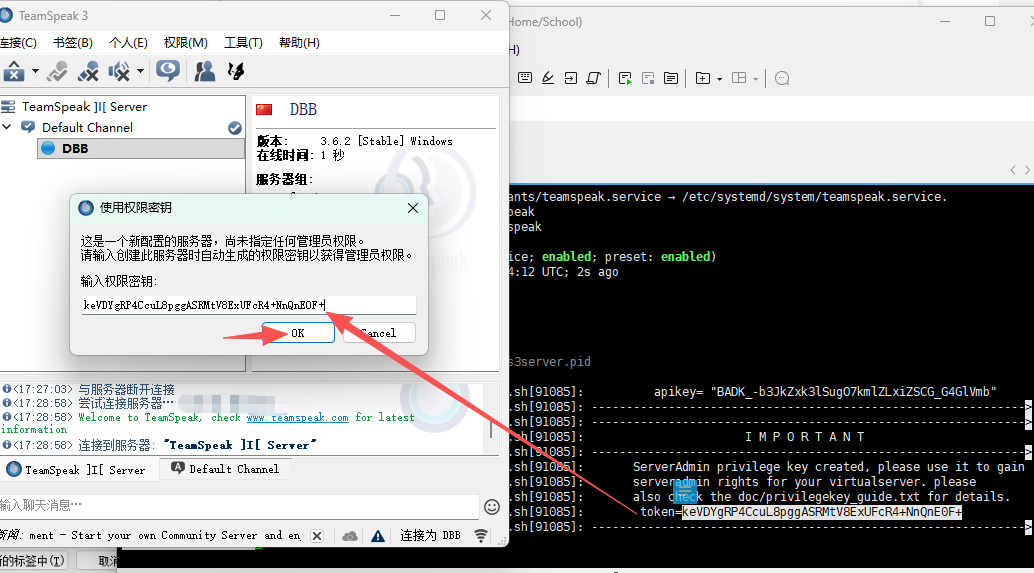The height and width of the screenshot is (573, 1034).
Task: Click the connection quality wifi icon
Action: click(481, 536)
